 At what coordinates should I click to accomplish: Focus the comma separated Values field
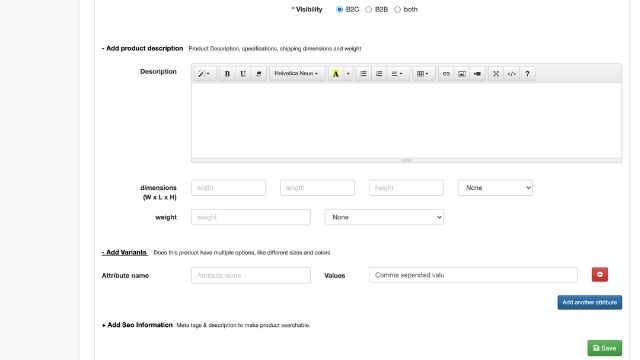(473, 275)
